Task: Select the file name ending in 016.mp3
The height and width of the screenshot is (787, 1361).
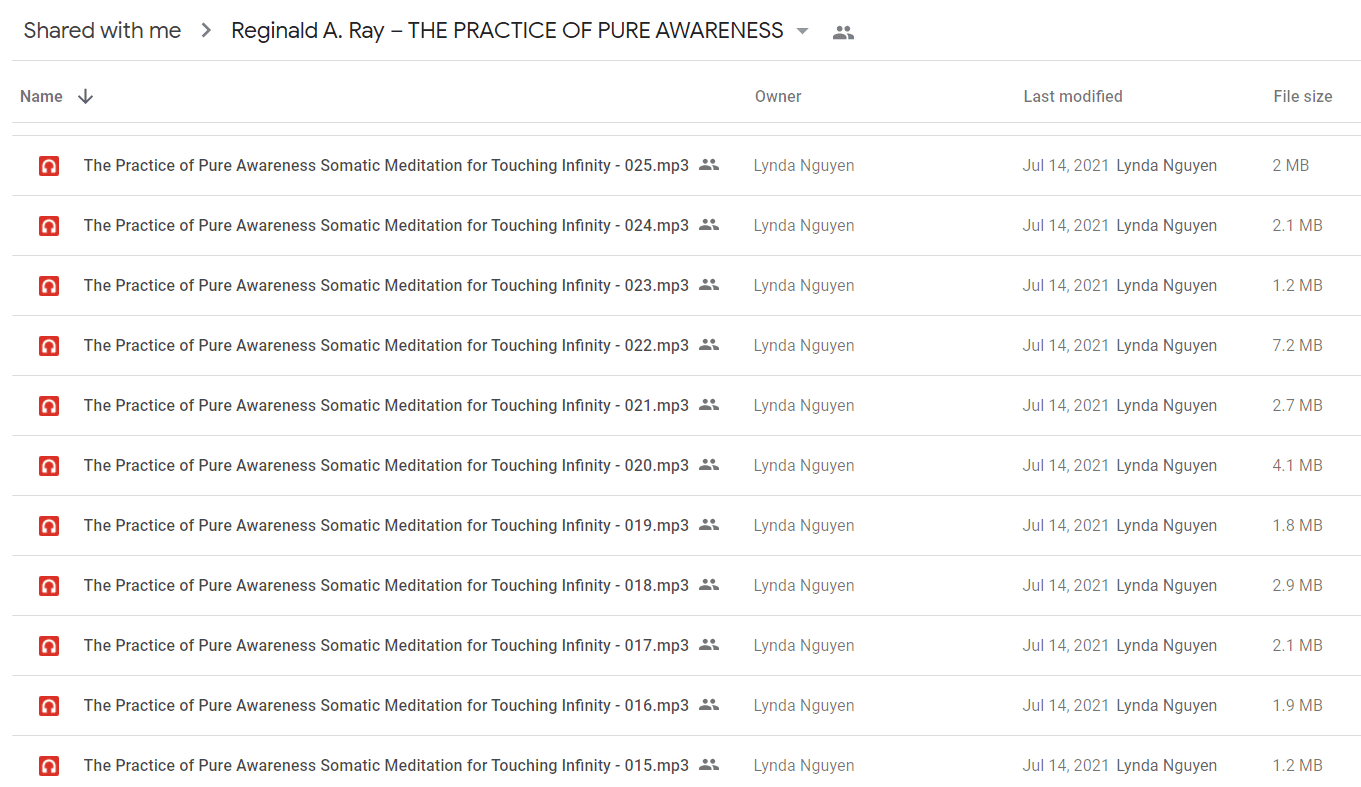Action: coord(386,706)
